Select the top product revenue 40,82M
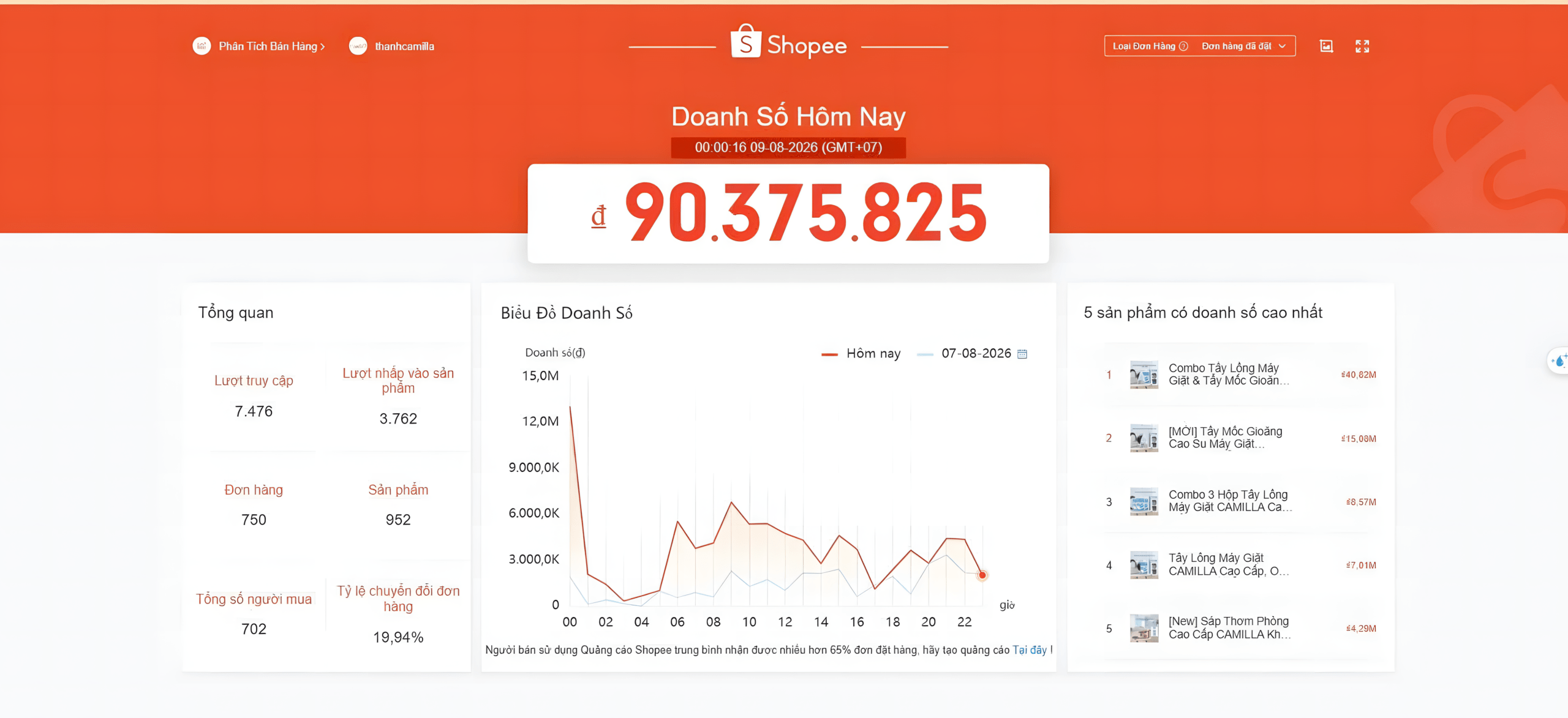Viewport: 1568px width, 718px height. tap(1359, 375)
